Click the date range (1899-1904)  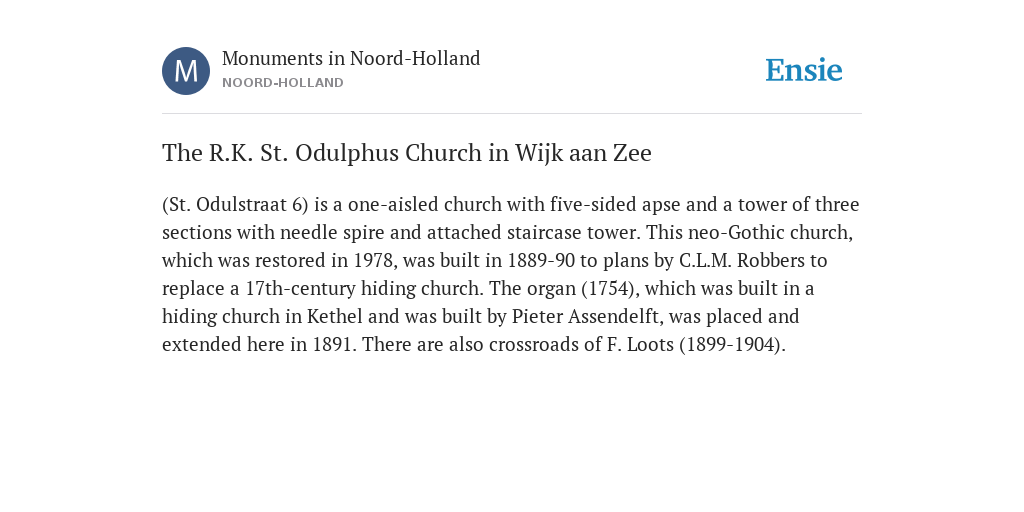pos(732,345)
